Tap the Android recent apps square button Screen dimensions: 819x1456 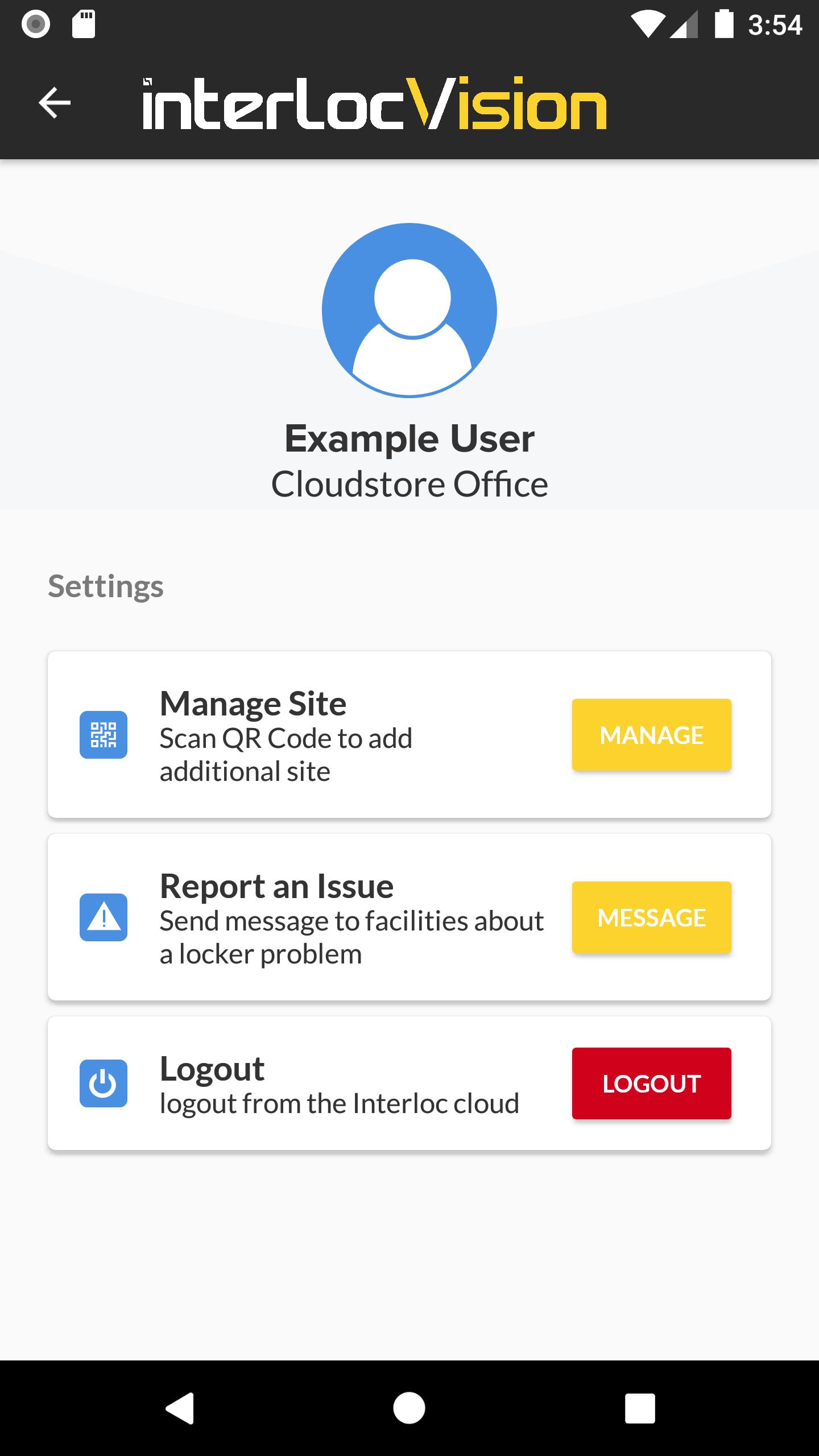click(640, 1408)
